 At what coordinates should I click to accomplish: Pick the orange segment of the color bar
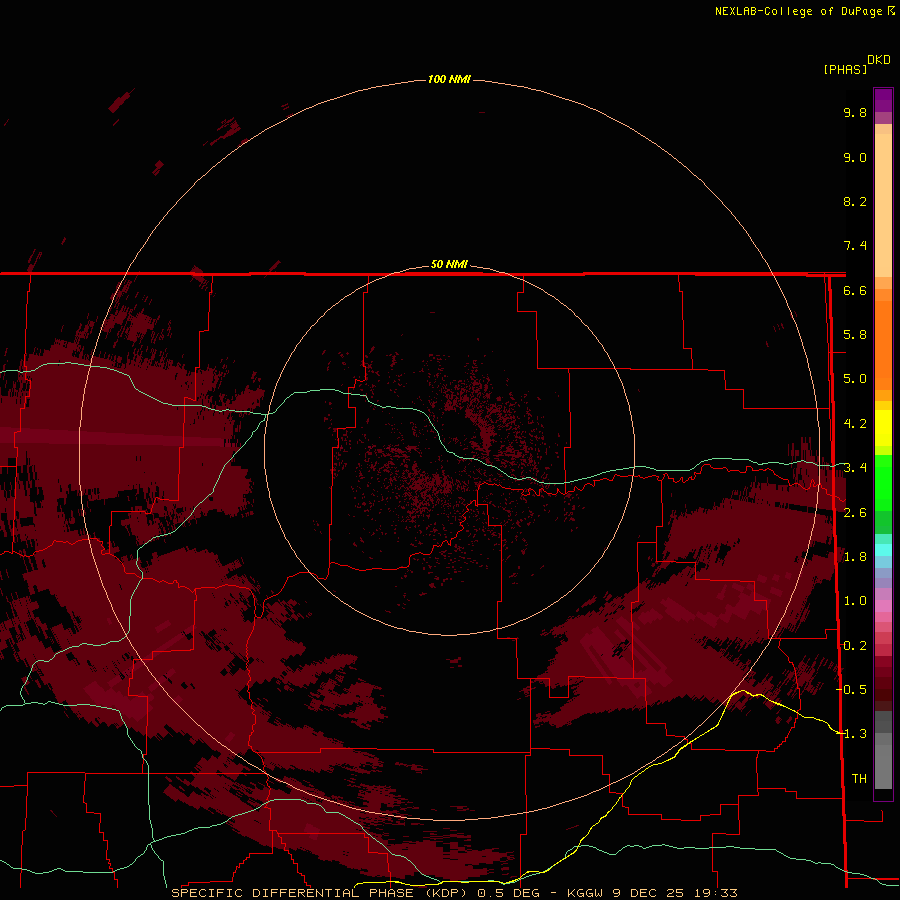click(883, 345)
